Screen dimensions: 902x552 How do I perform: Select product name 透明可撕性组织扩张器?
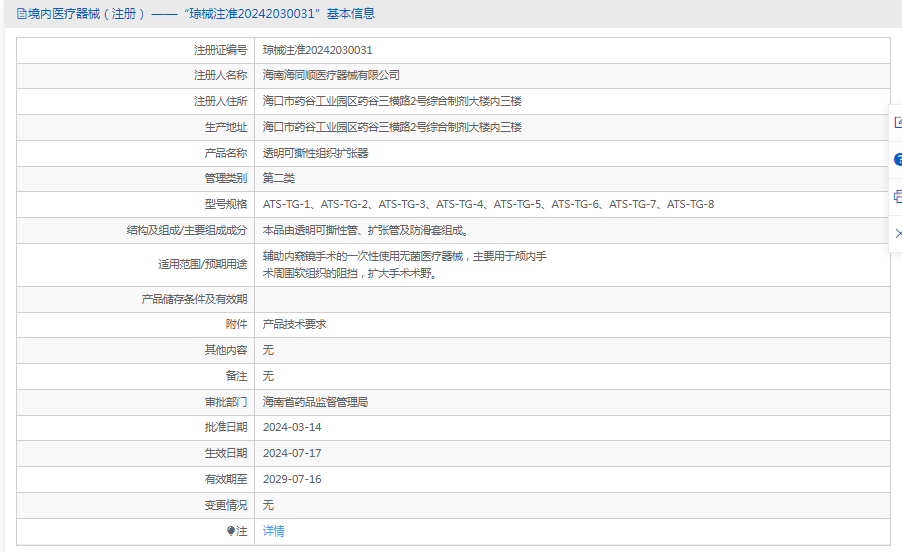(315, 153)
